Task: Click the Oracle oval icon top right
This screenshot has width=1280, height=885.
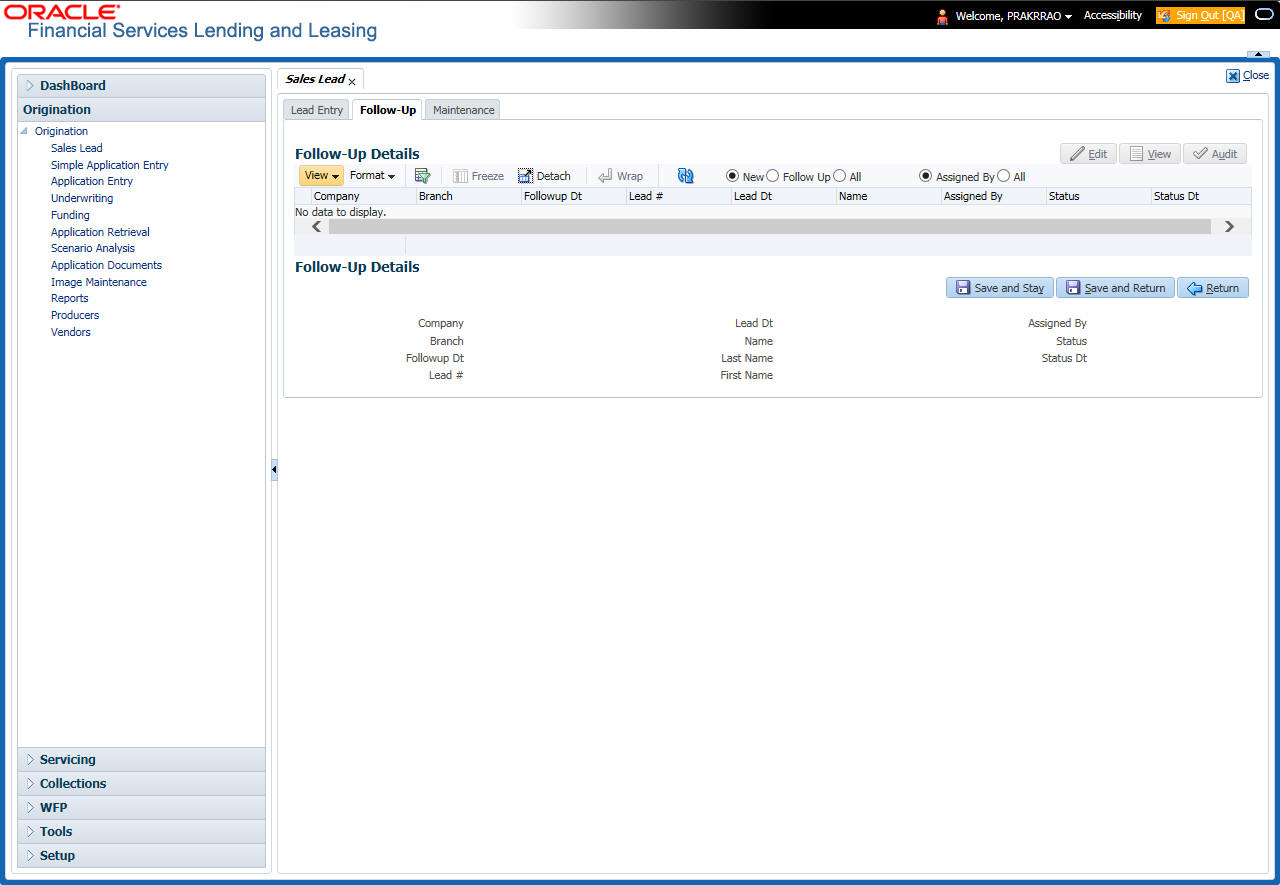Action: coord(1264,15)
